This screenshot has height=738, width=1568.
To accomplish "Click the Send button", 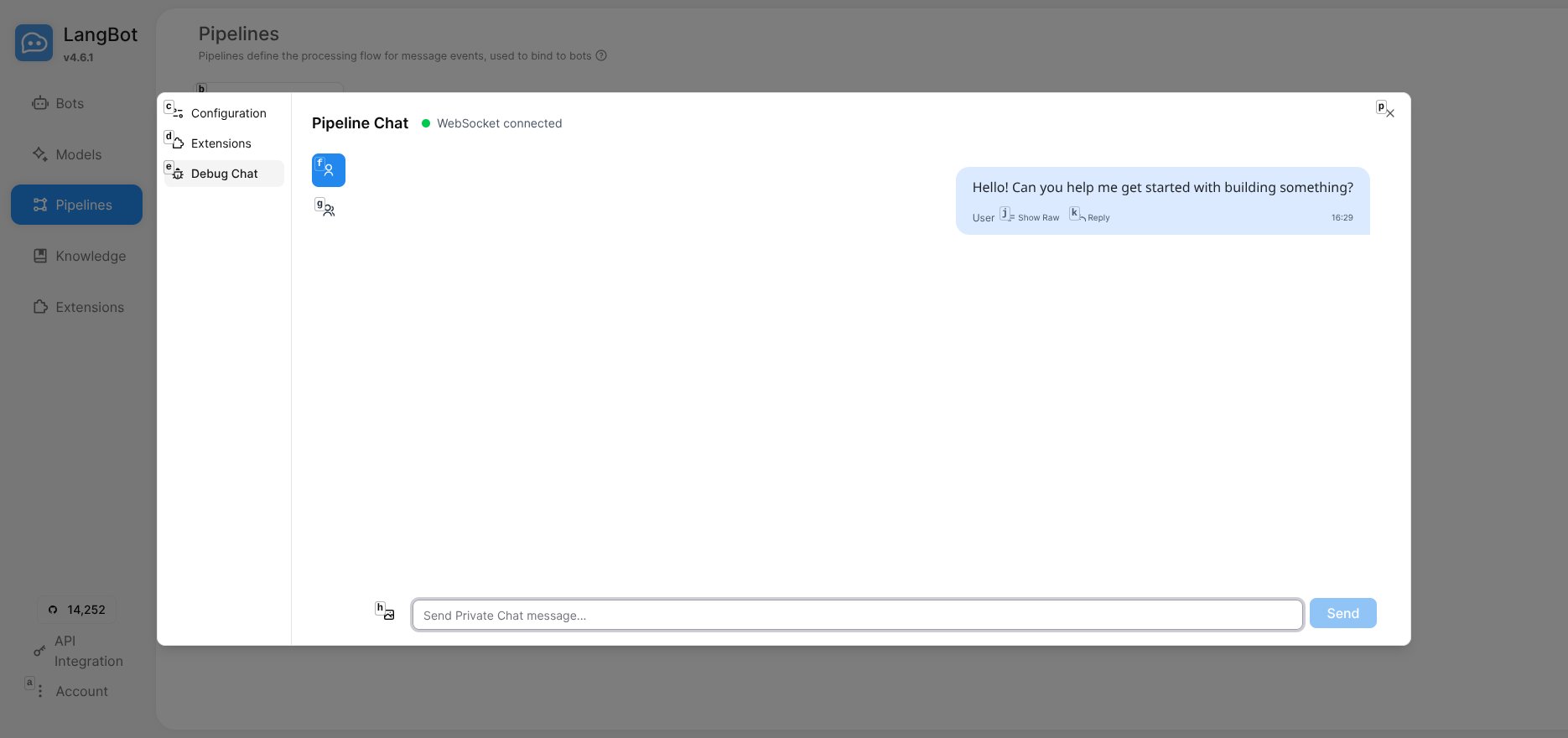I will (x=1342, y=613).
